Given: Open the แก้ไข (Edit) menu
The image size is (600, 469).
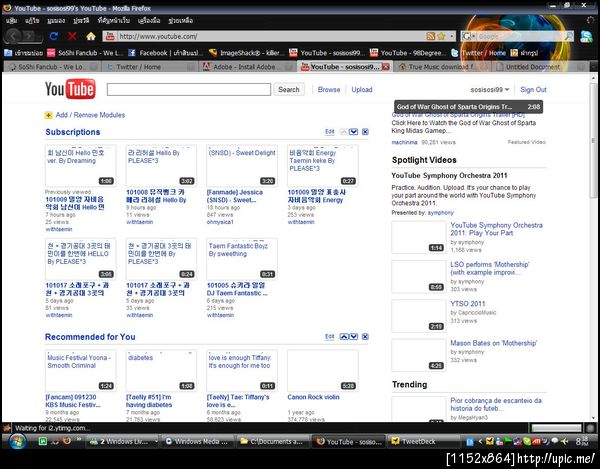Looking at the screenshot, I should 32,20.
